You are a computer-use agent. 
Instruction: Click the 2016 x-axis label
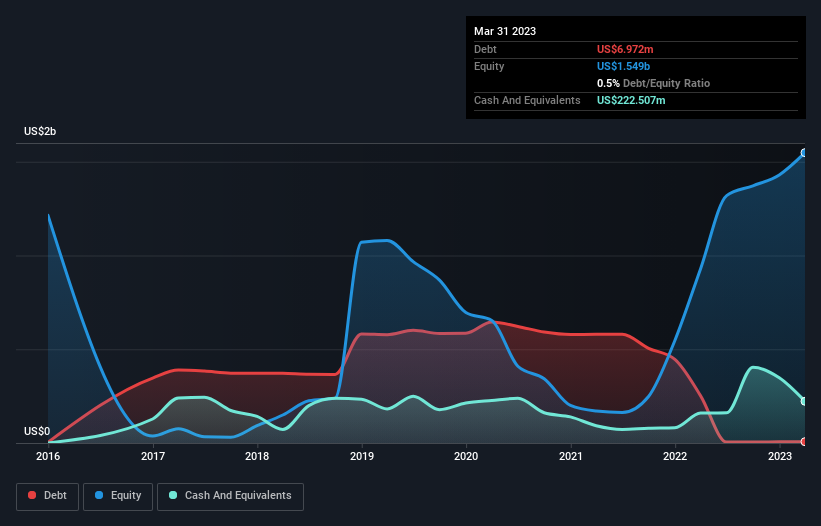coord(48,456)
